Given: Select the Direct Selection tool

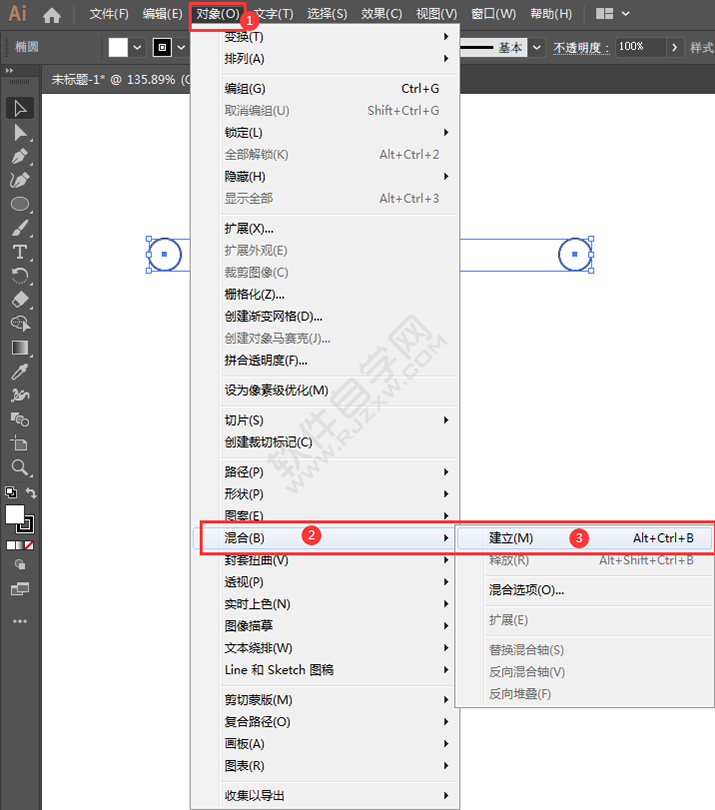Looking at the screenshot, I should pos(20,133).
